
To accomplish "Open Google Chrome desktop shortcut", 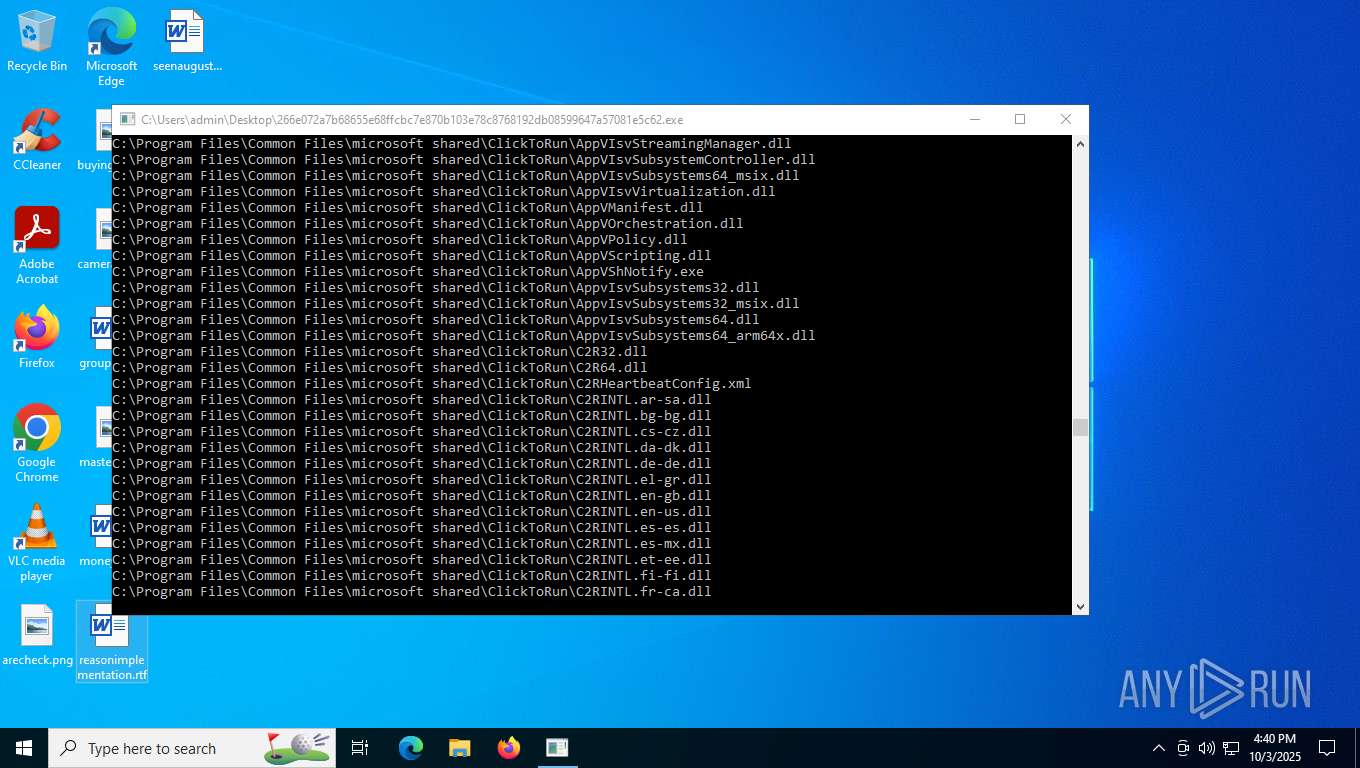I will pos(37,444).
